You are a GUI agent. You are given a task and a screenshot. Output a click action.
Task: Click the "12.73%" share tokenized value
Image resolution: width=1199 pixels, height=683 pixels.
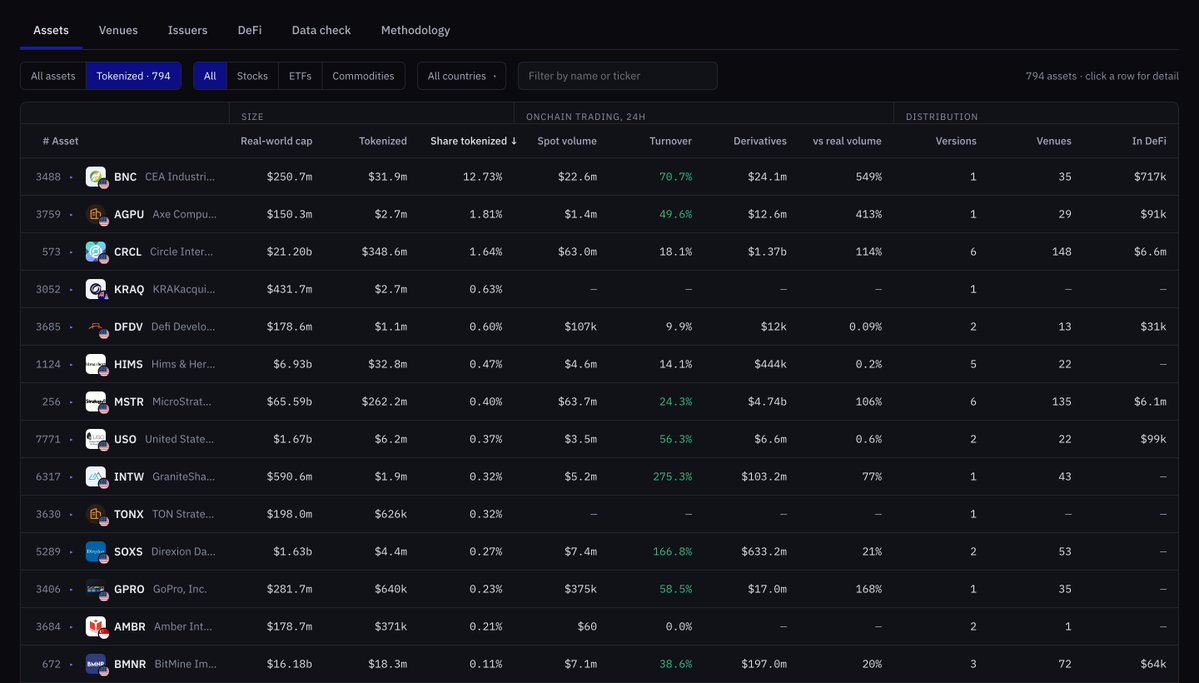point(483,177)
